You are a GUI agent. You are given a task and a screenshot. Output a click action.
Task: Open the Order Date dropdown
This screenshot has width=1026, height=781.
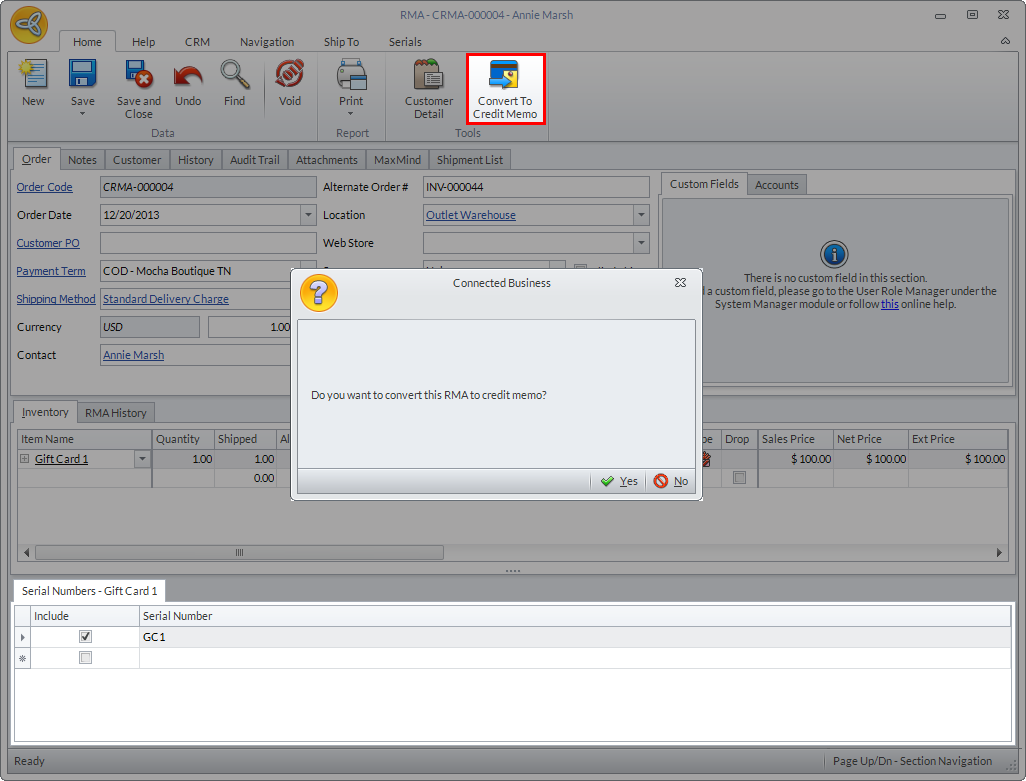(308, 215)
